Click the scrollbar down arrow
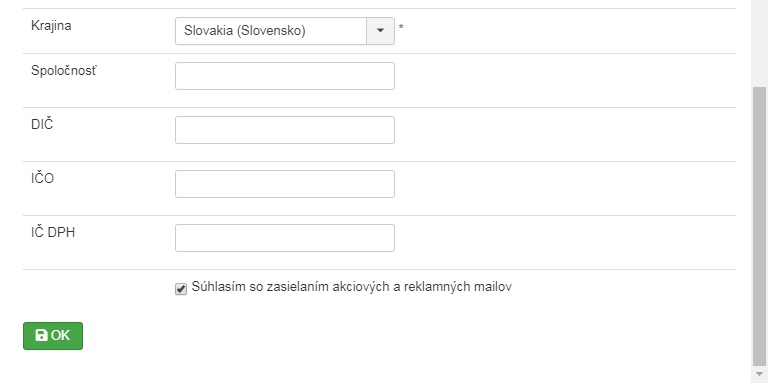 [759, 374]
